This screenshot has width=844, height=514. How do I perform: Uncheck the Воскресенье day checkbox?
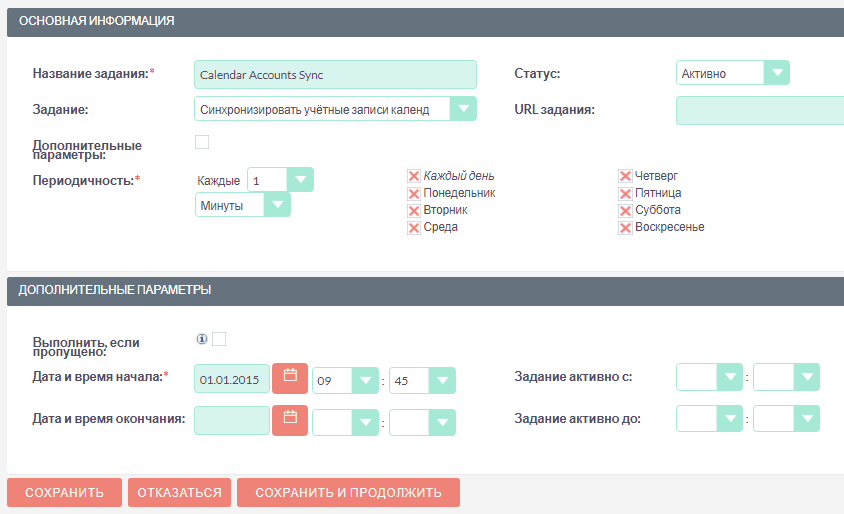coord(626,227)
